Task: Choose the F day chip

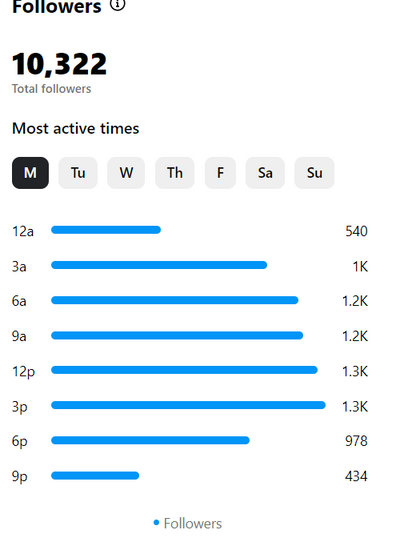Action: pyautogui.click(x=220, y=173)
